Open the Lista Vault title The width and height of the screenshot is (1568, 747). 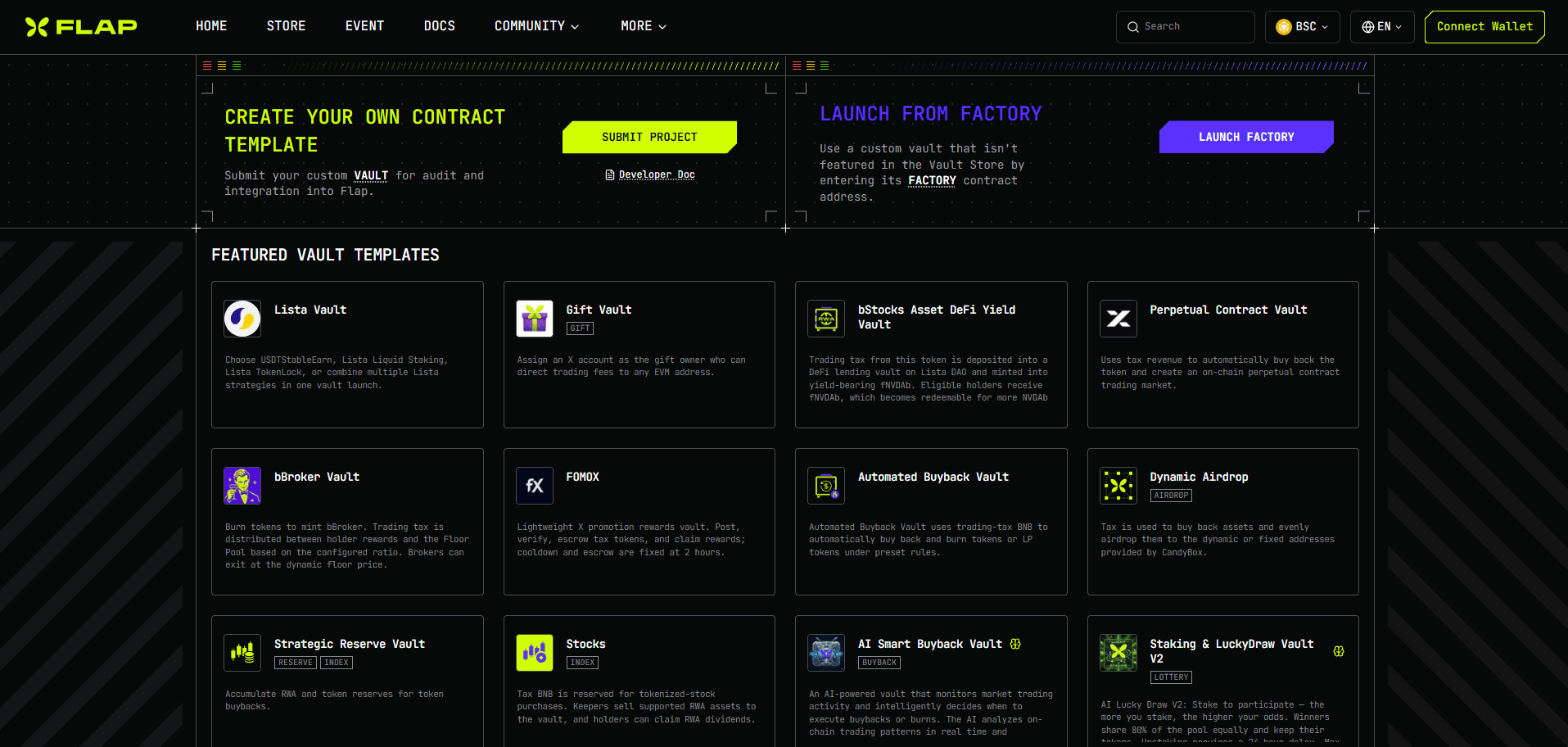310,310
